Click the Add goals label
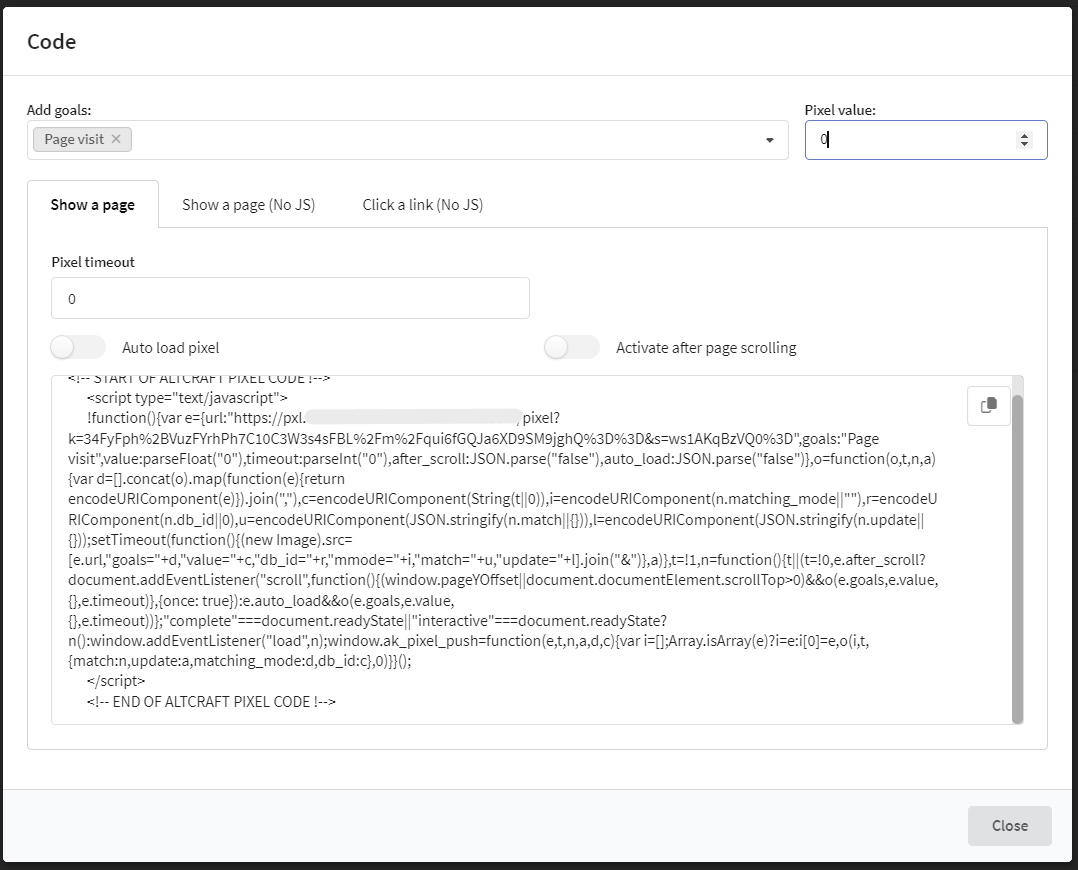 59,110
